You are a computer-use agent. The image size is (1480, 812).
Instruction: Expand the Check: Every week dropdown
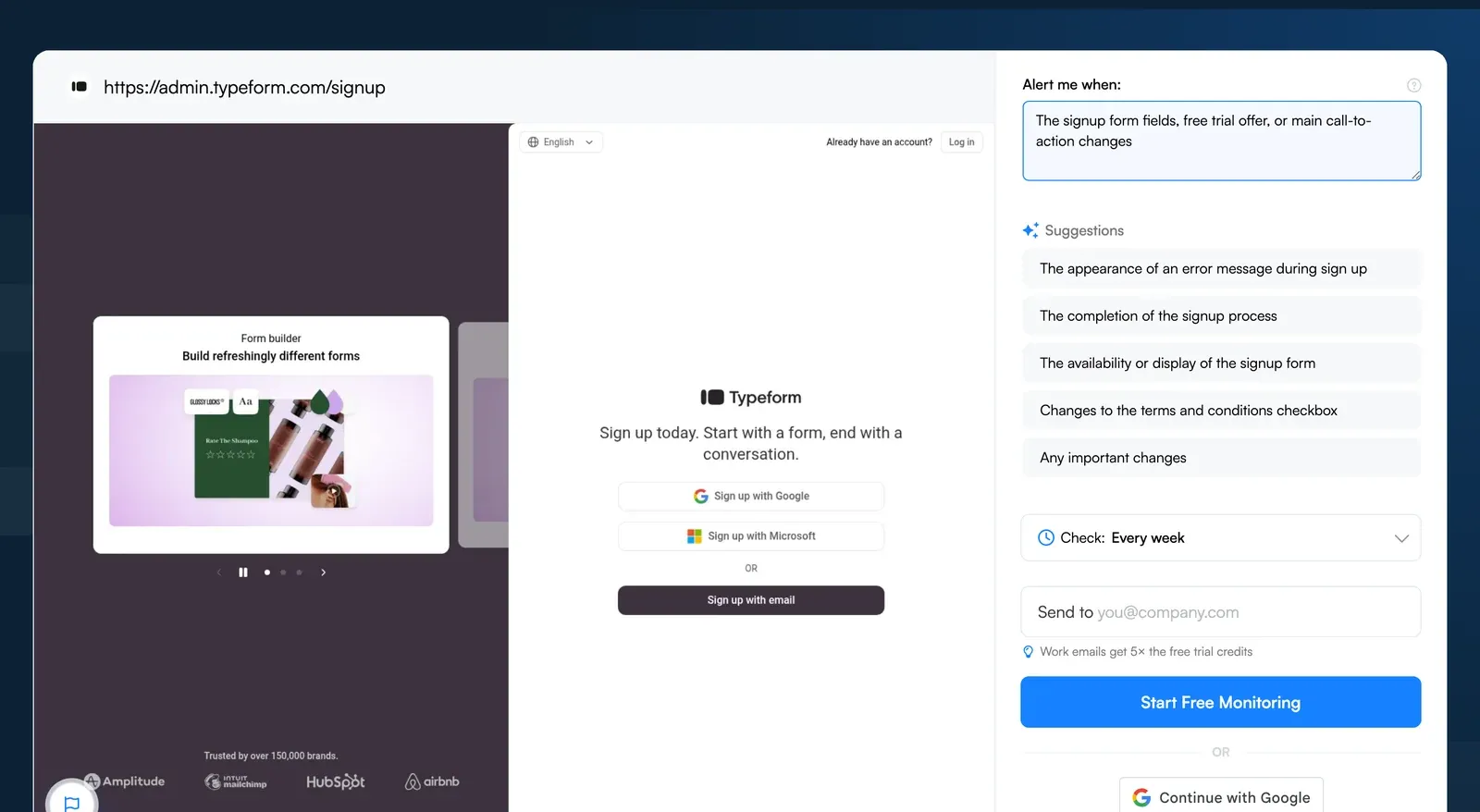tap(1221, 537)
